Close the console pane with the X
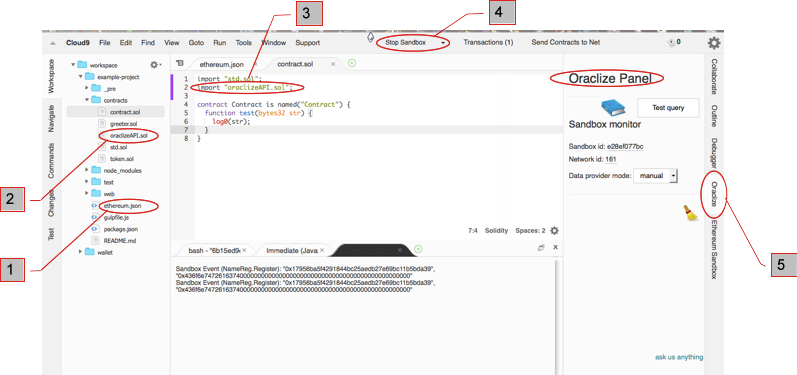The width and height of the screenshot is (797, 375). (556, 247)
